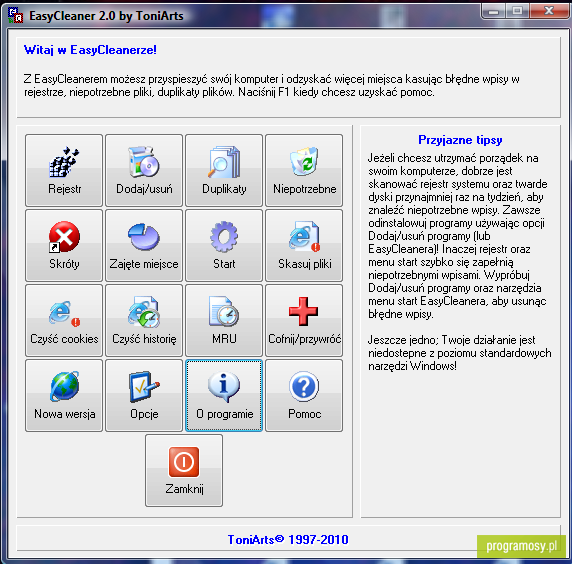Open the Start gear tool

224,245
